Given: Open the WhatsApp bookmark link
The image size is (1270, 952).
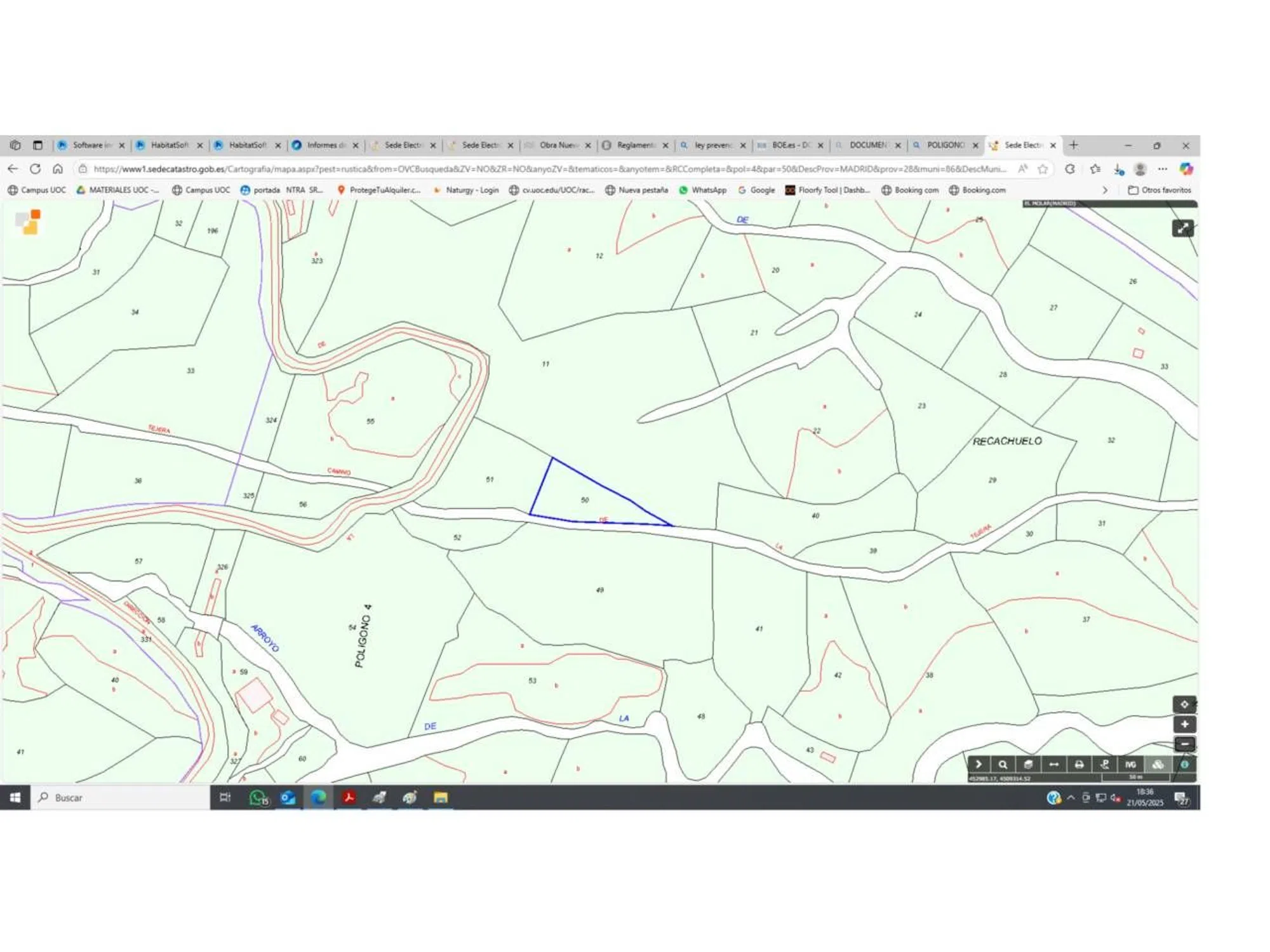Looking at the screenshot, I should 702,190.
